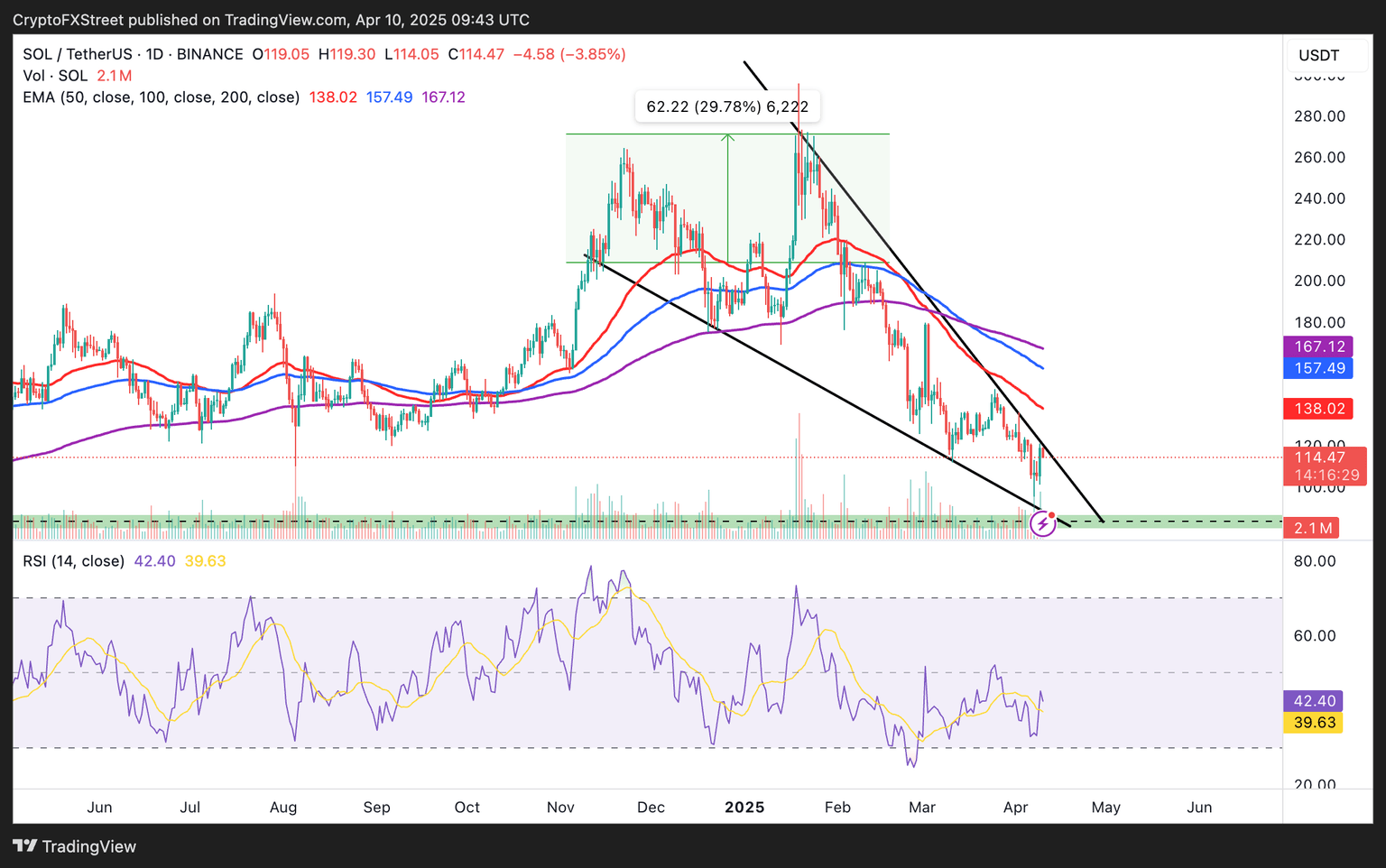Click the TradingView.com attribution link
The width and height of the screenshot is (1386, 868).
[286, 19]
